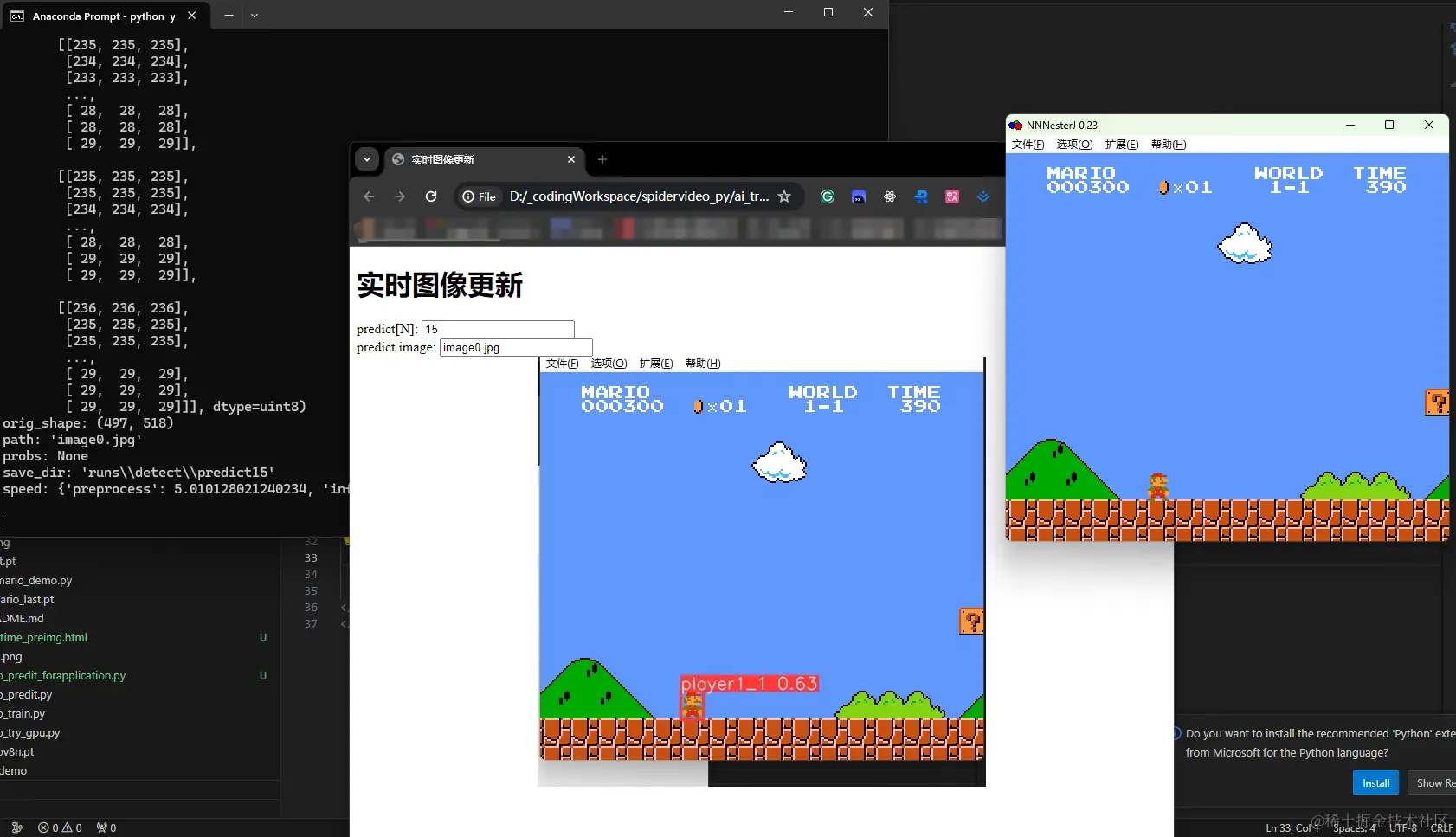1456x837 pixels.
Task: Open the React developer tools extension icon
Action: click(x=890, y=196)
